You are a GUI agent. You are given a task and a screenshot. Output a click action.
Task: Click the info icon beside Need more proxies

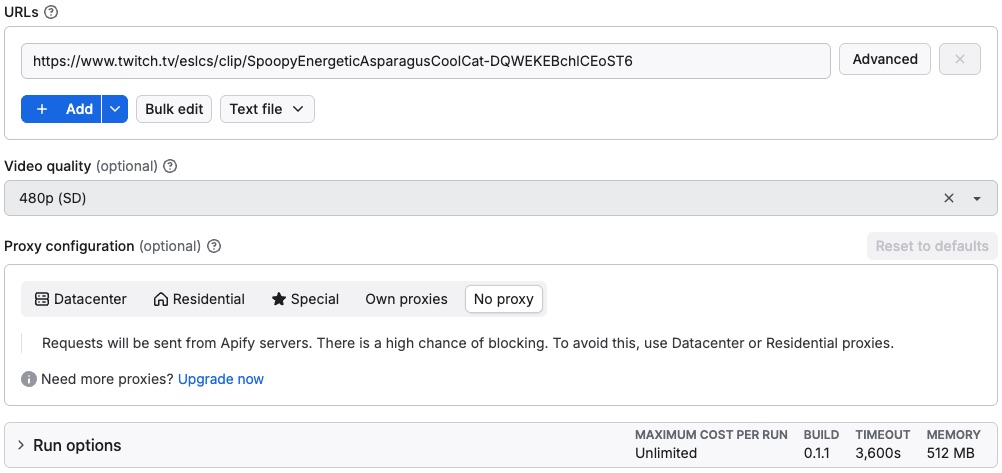tap(29, 380)
